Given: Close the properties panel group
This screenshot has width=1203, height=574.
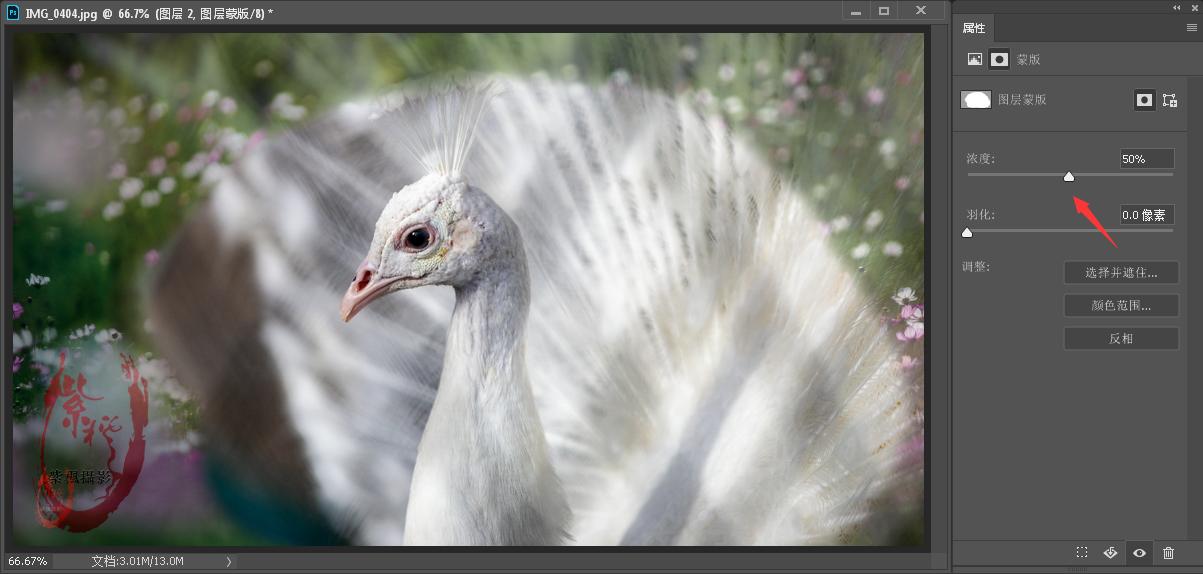Looking at the screenshot, I should coord(1194,7).
